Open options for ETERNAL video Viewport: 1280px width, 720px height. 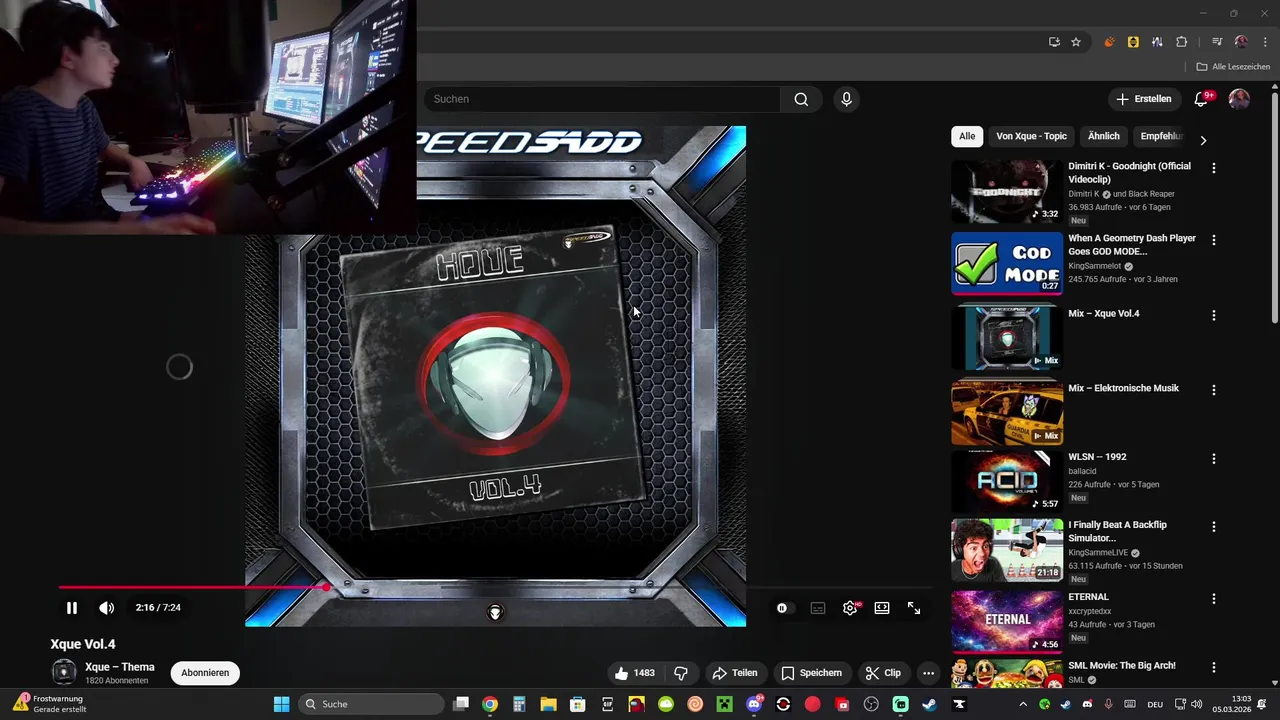click(1214, 599)
